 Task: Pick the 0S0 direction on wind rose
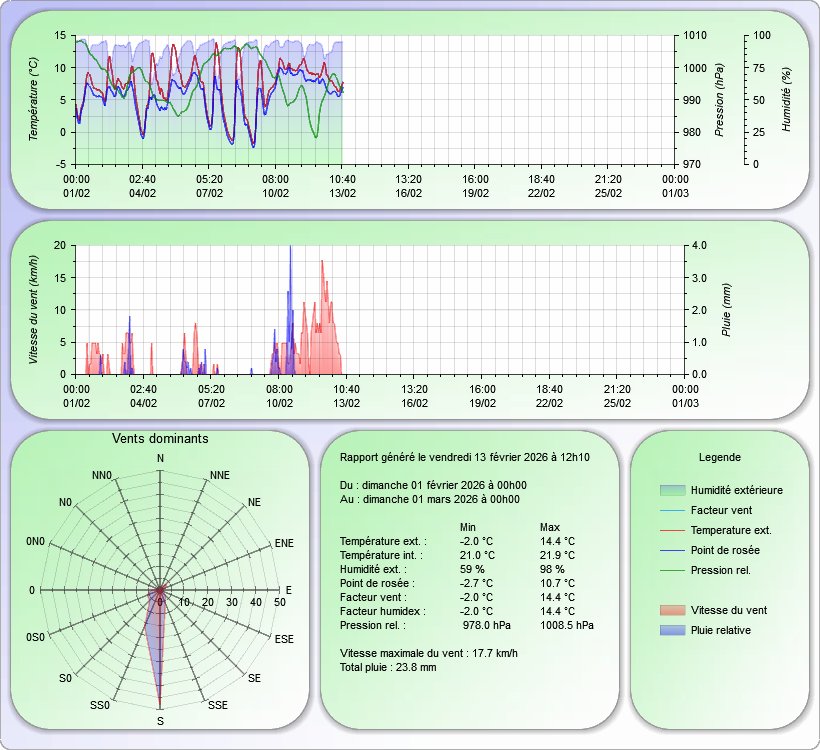(36, 638)
